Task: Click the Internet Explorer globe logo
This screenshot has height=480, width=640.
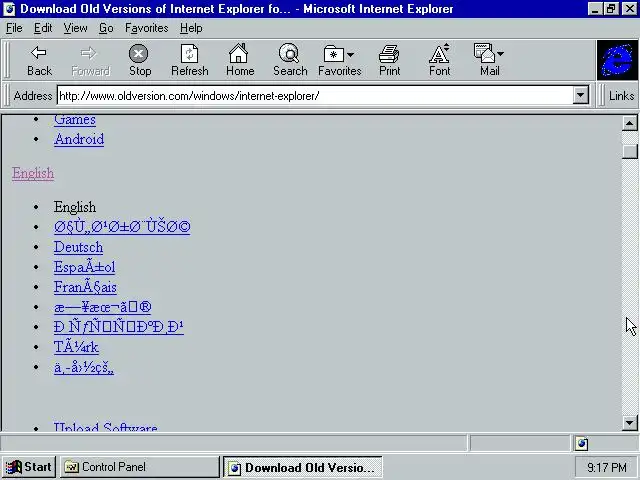Action: tap(617, 60)
